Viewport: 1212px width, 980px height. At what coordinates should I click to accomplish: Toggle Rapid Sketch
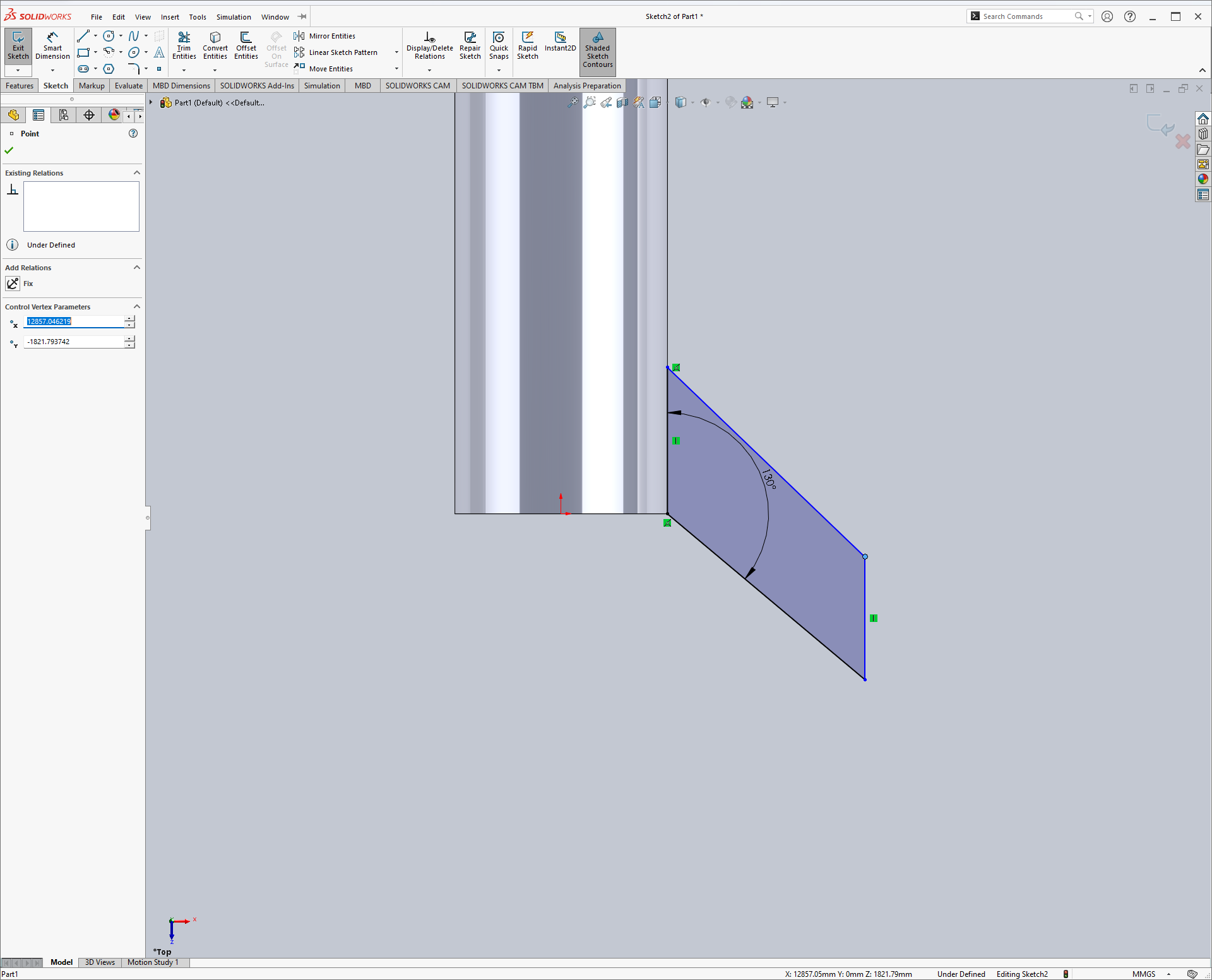pos(528,45)
